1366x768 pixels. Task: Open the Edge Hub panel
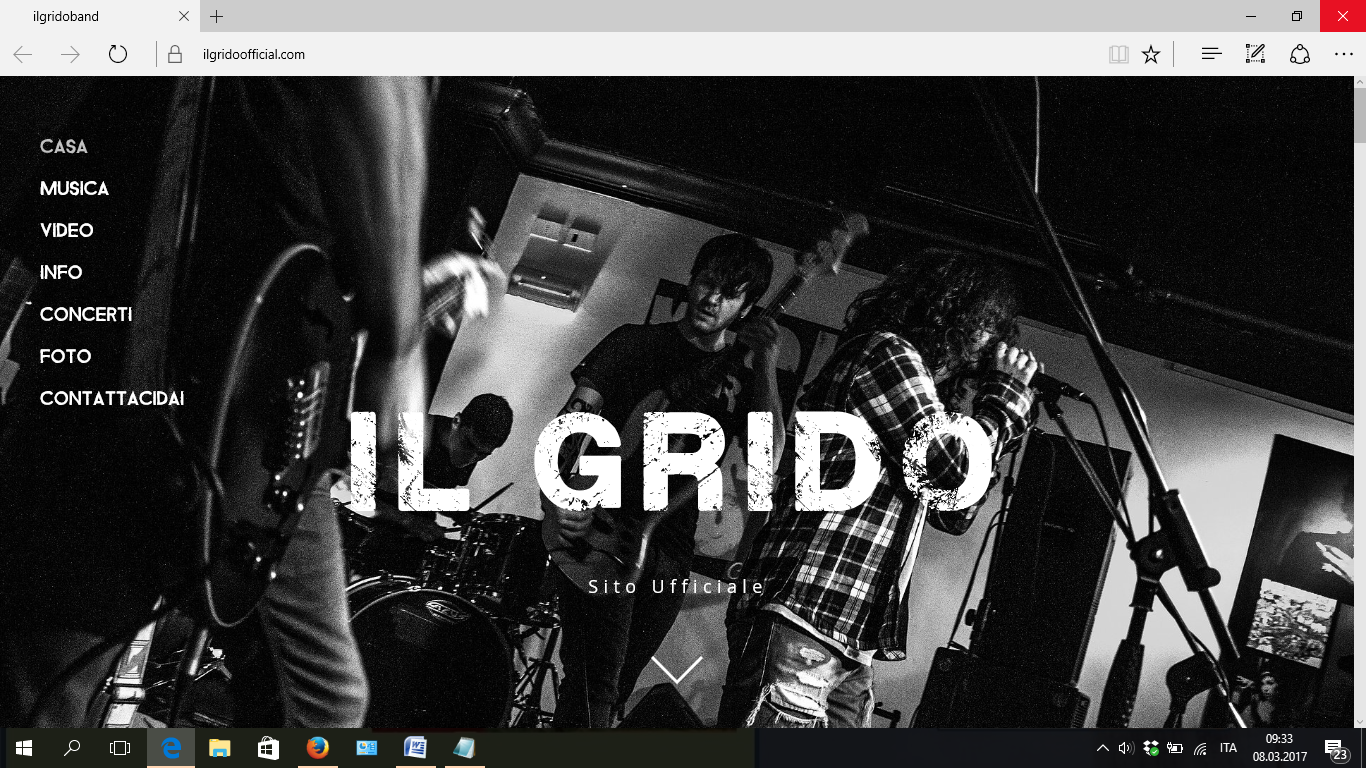[x=1211, y=54]
